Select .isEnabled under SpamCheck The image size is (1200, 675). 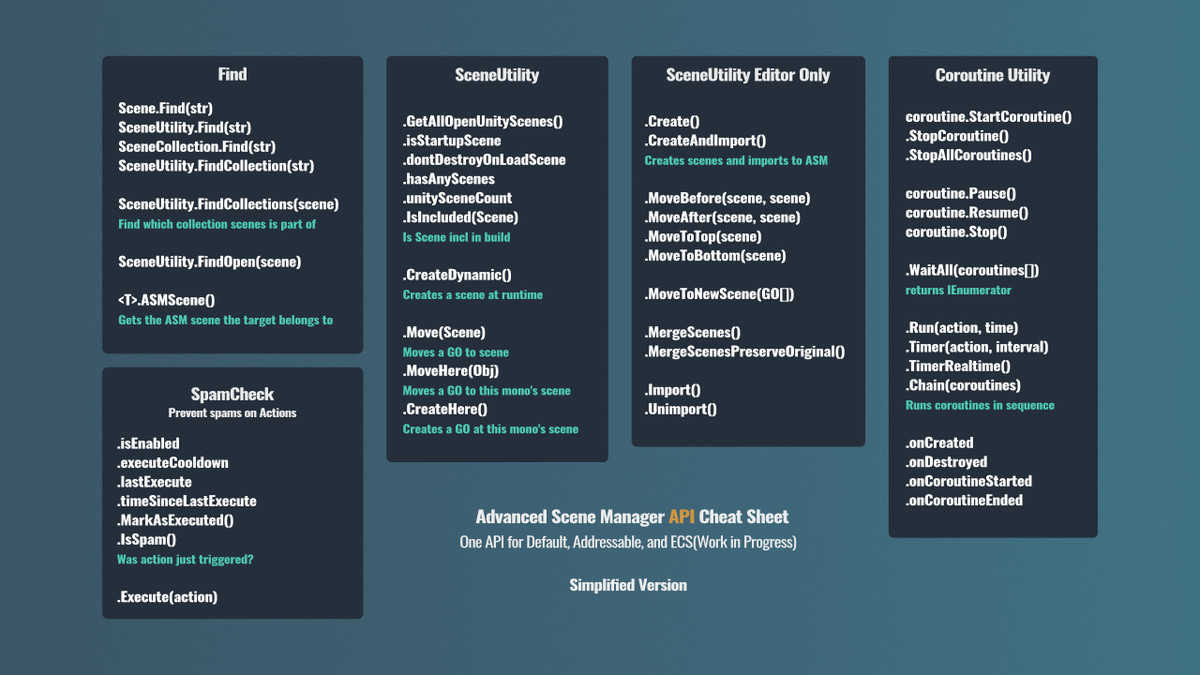146,443
